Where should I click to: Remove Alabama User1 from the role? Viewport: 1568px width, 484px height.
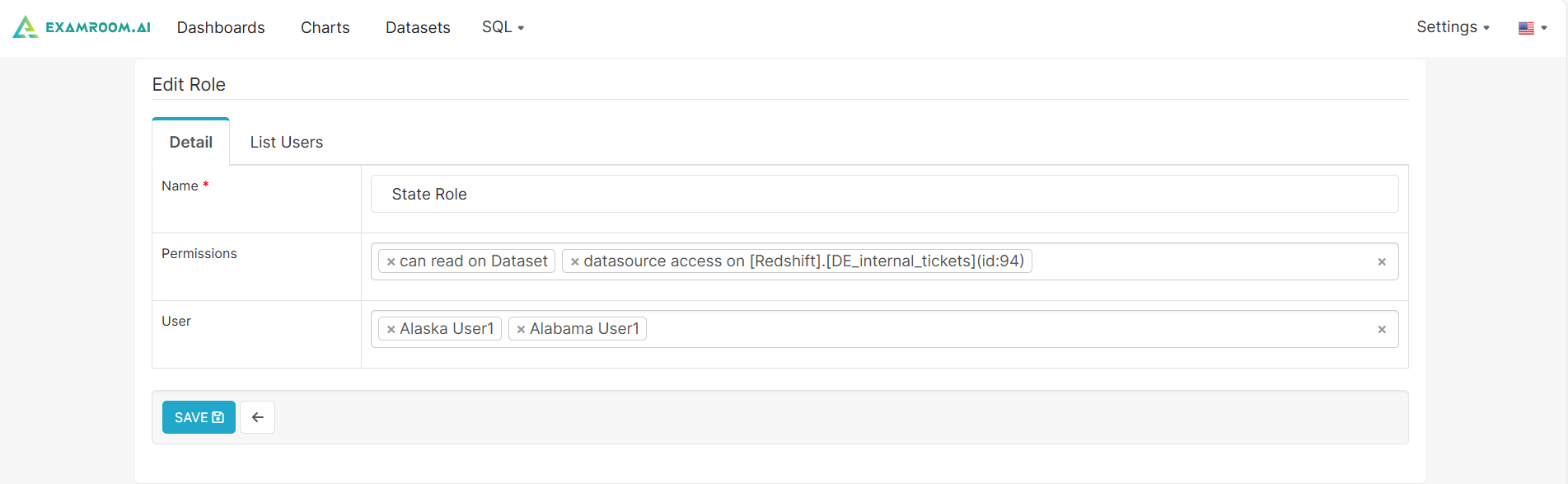[x=521, y=329]
